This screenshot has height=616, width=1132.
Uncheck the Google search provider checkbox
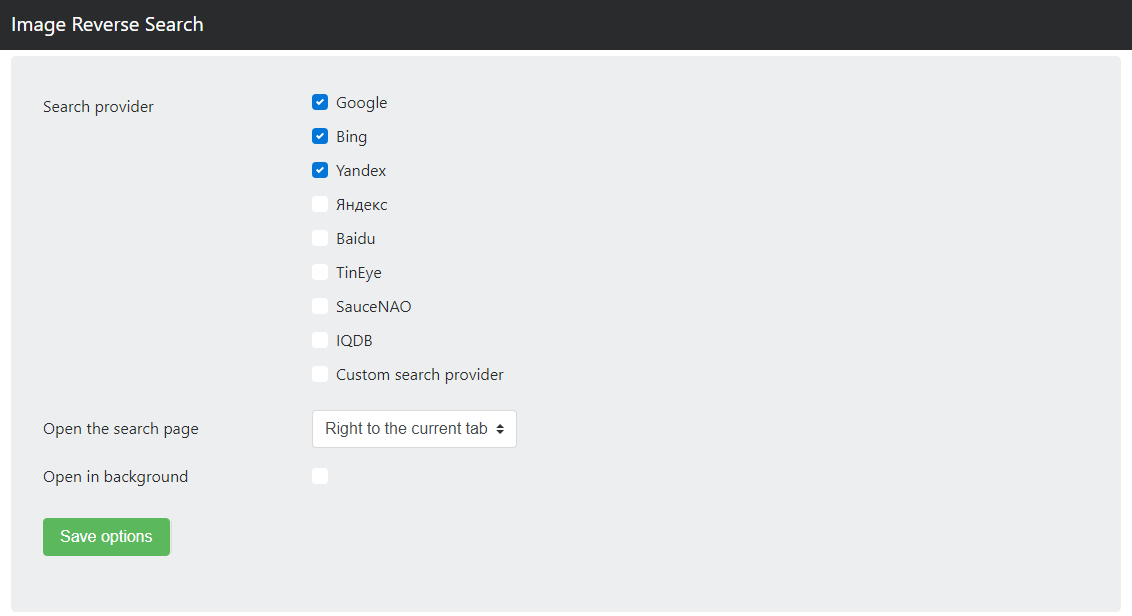(x=320, y=103)
